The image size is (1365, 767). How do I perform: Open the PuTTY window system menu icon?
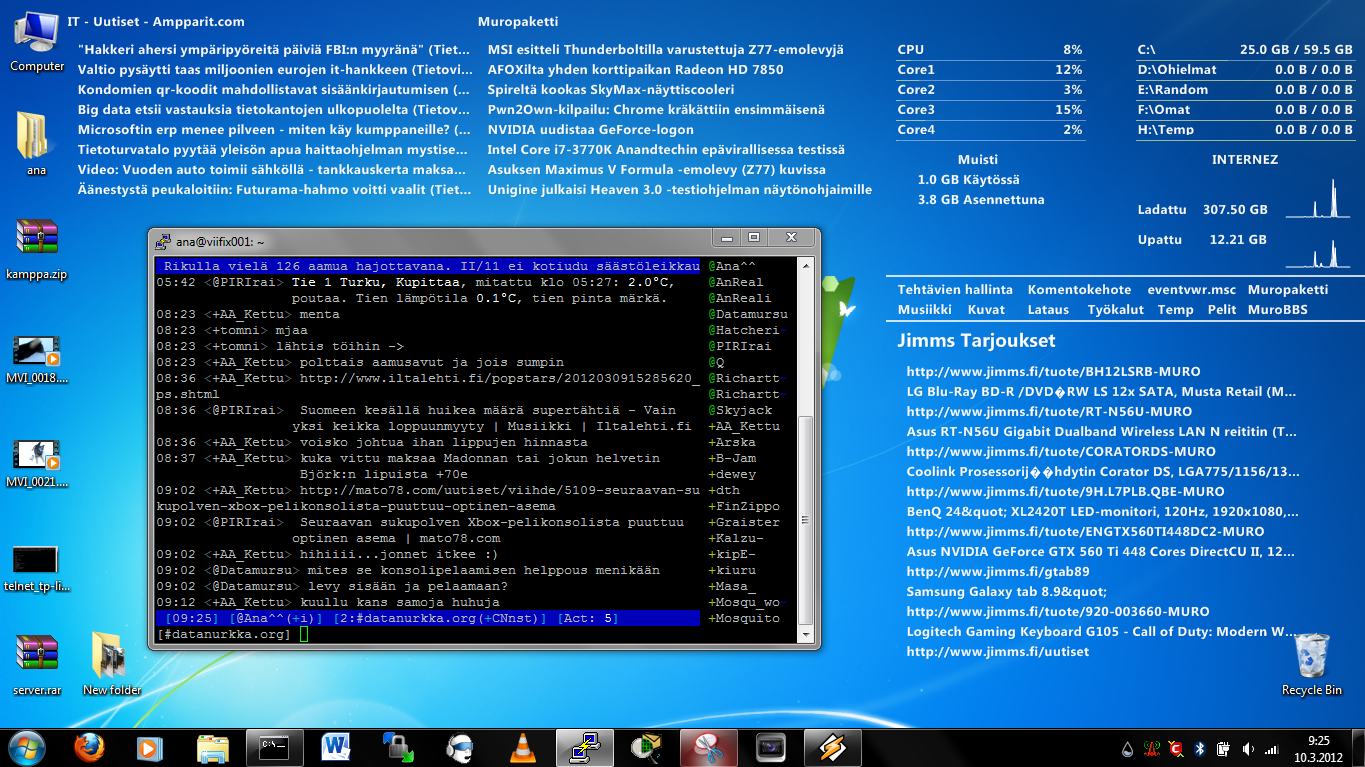(x=162, y=241)
